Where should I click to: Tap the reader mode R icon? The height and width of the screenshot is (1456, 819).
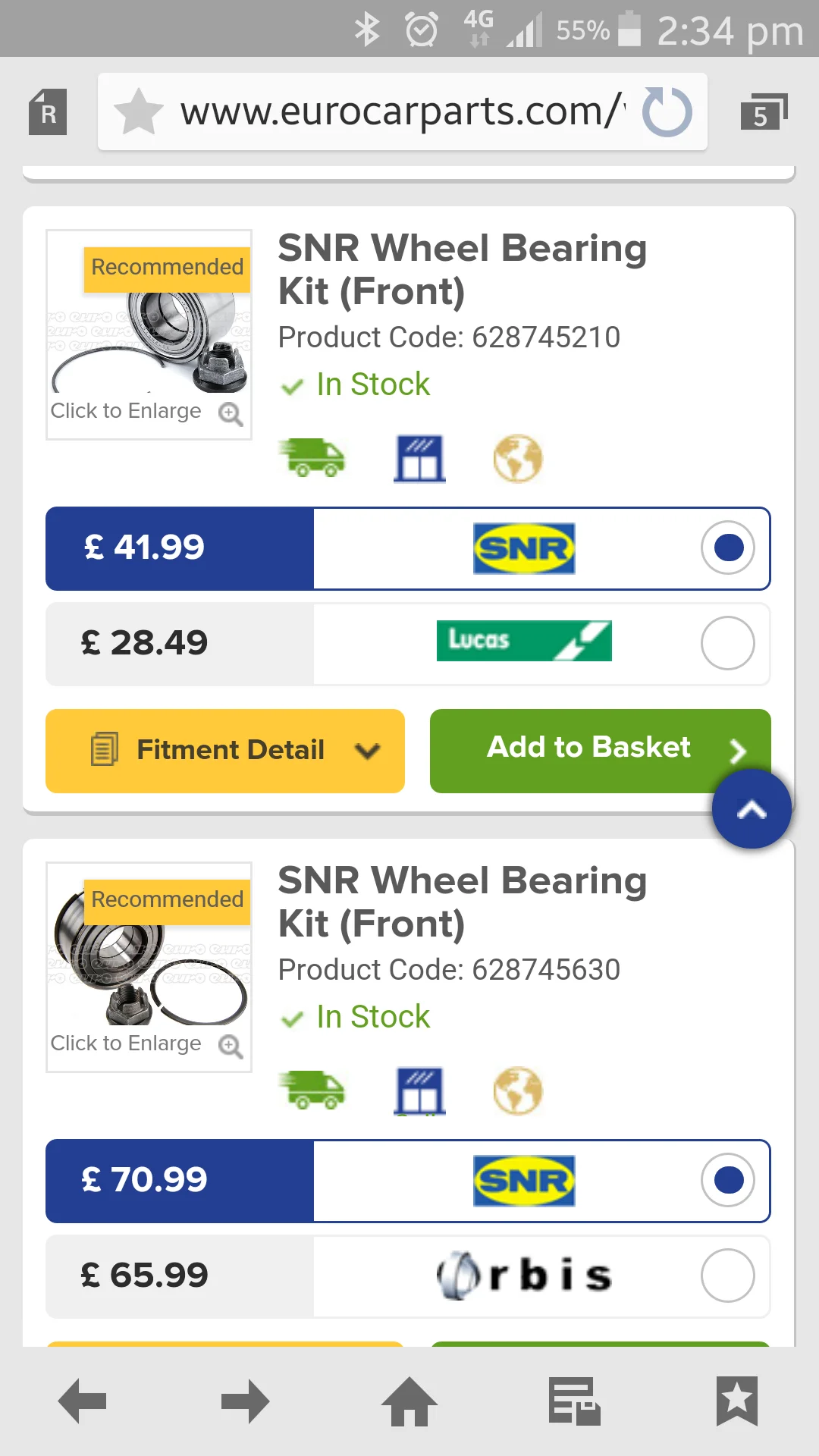[48, 112]
